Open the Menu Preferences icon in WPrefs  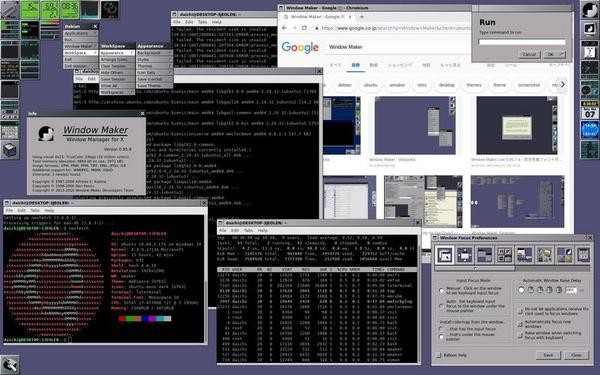click(x=484, y=255)
